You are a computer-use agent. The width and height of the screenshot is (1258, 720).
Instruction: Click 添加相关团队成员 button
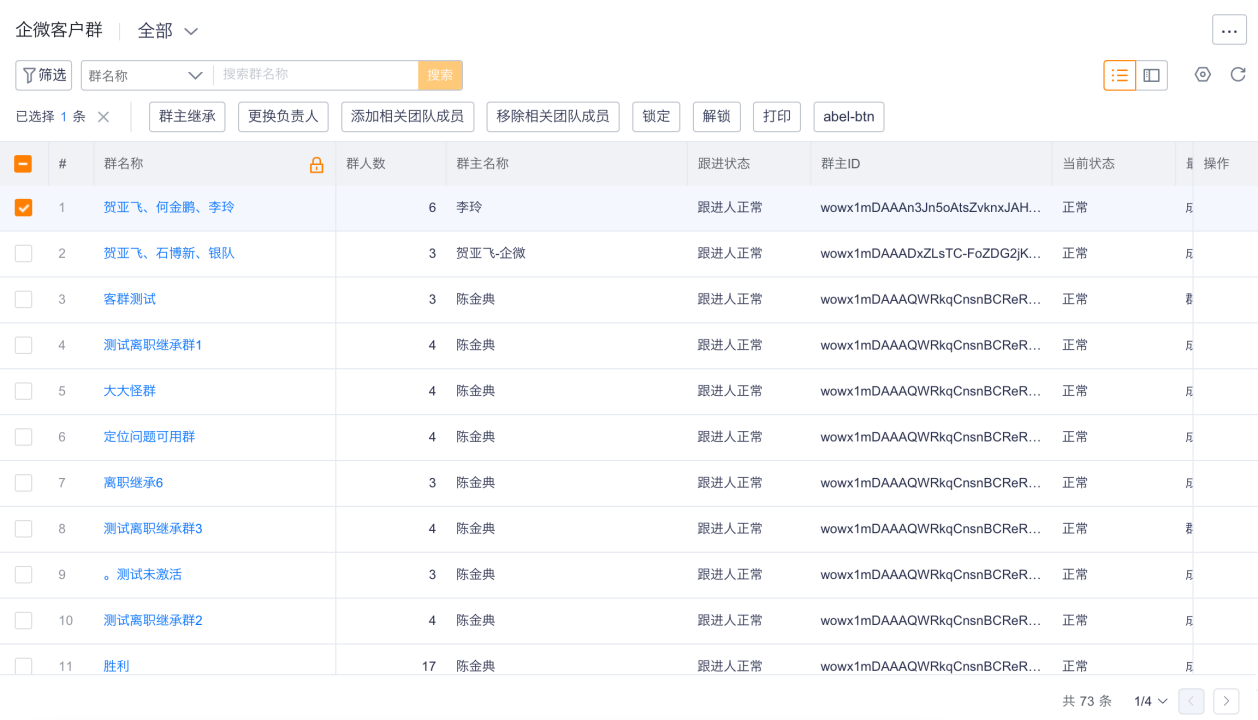[x=407, y=116]
